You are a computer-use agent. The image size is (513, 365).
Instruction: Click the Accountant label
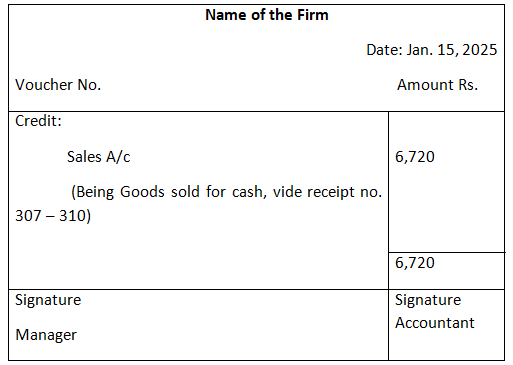click(435, 323)
